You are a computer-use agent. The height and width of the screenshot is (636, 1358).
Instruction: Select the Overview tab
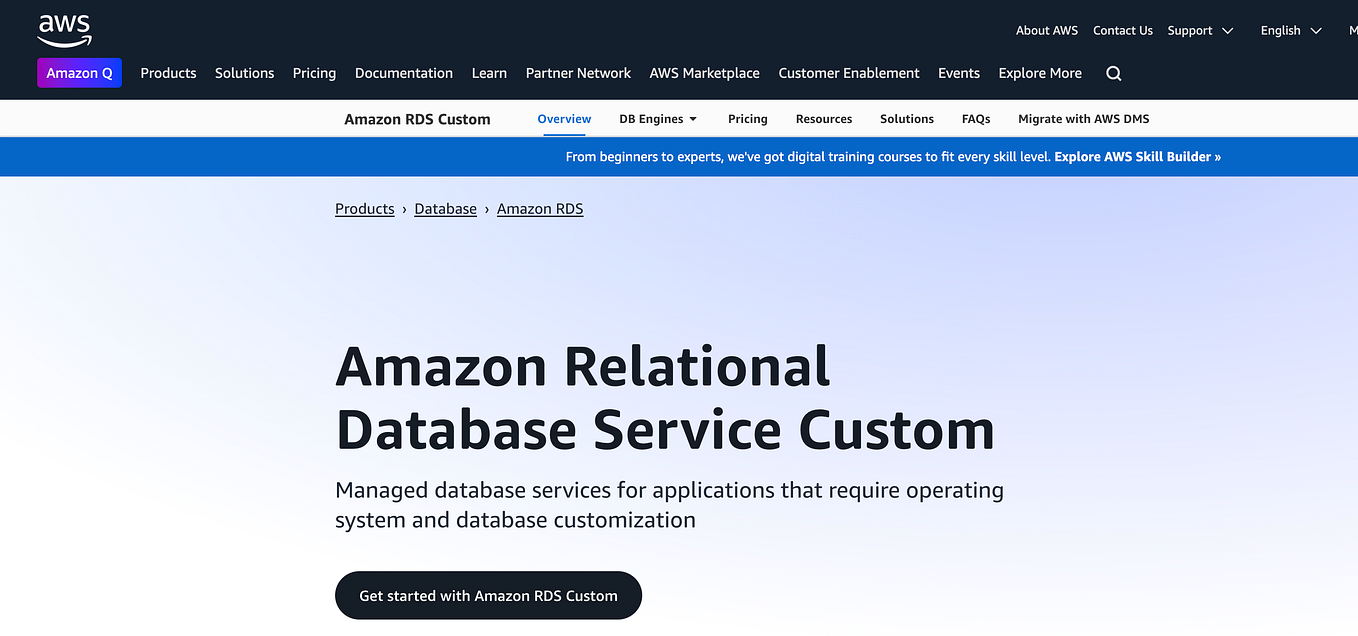563,118
